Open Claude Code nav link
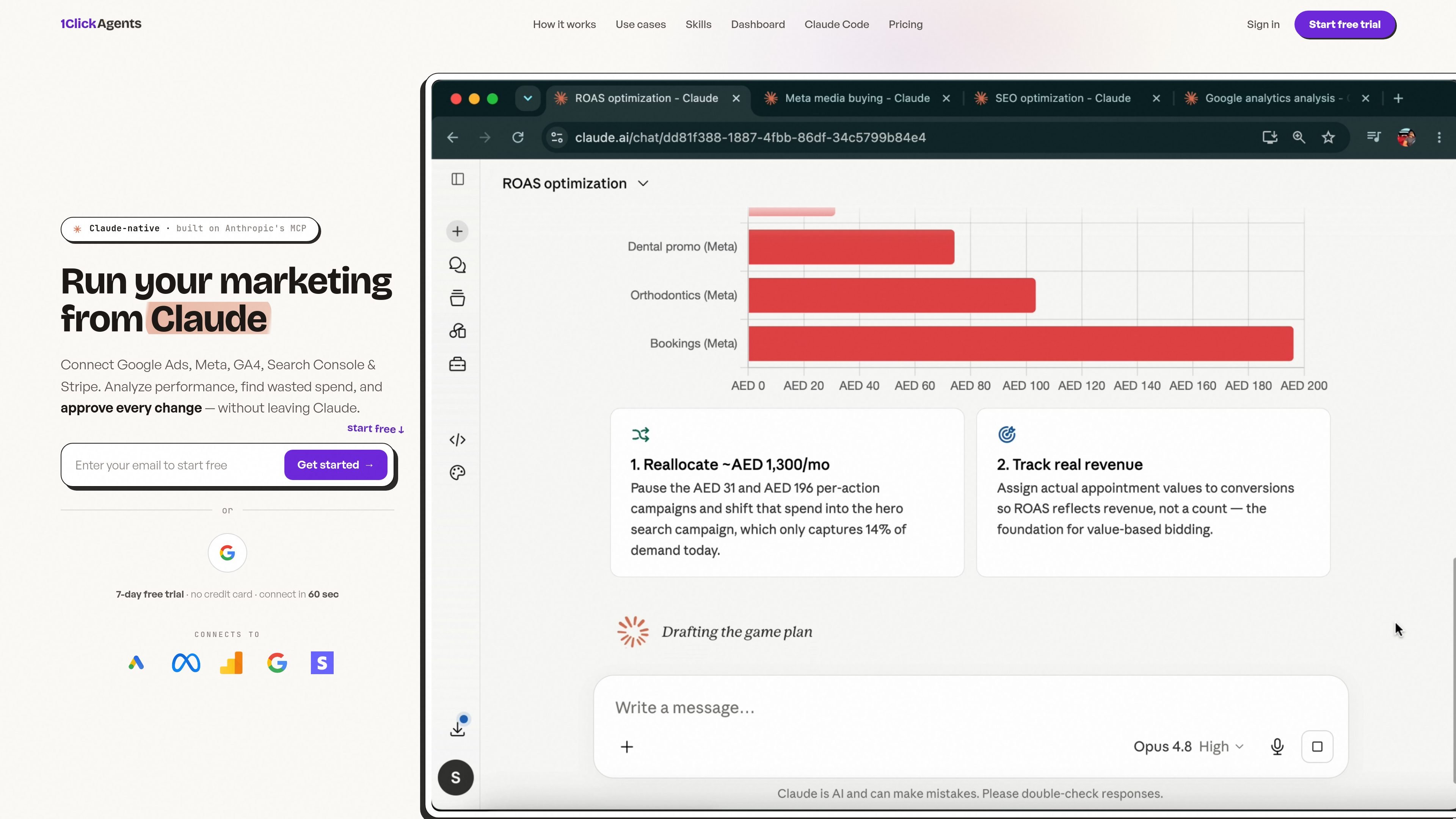 click(836, 24)
